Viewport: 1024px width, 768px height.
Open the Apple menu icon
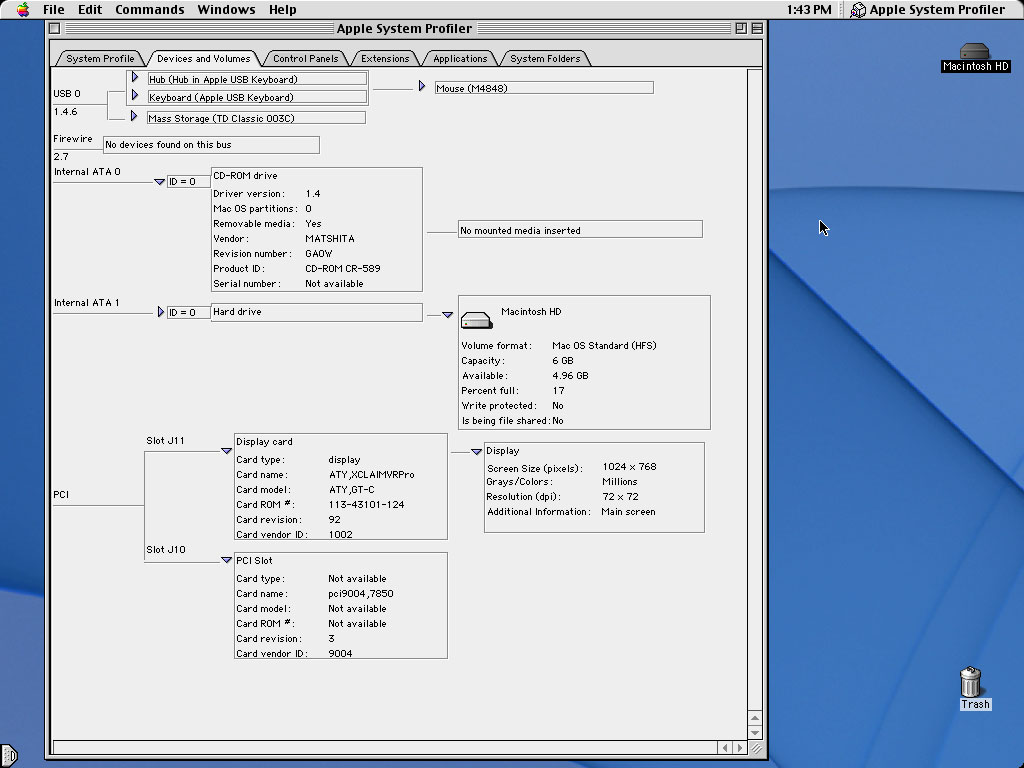[23, 10]
